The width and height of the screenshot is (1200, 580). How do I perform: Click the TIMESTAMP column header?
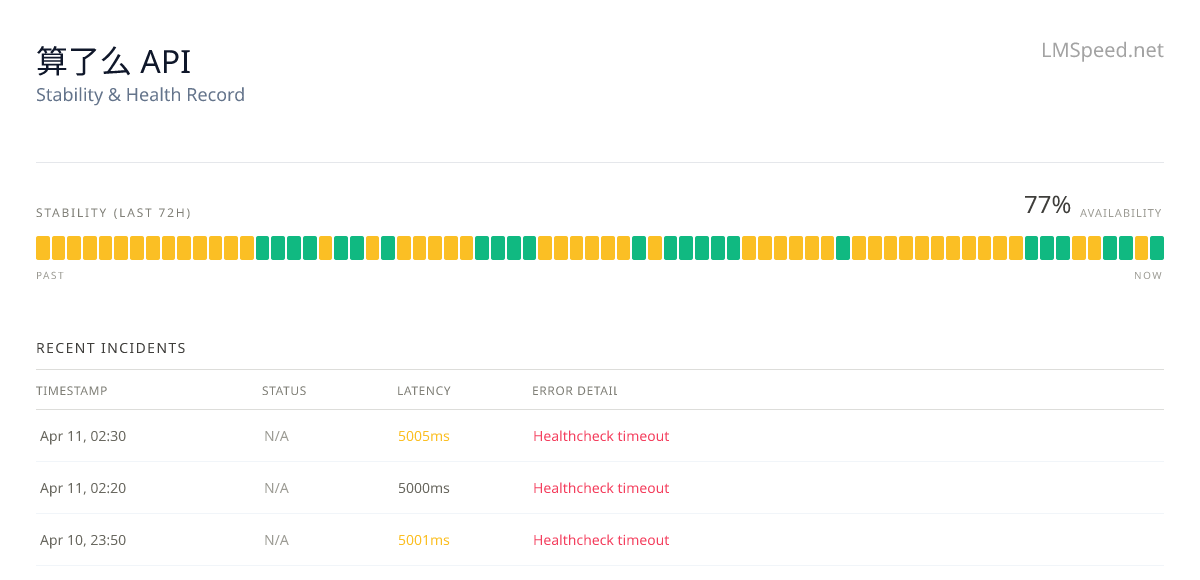click(x=72, y=391)
